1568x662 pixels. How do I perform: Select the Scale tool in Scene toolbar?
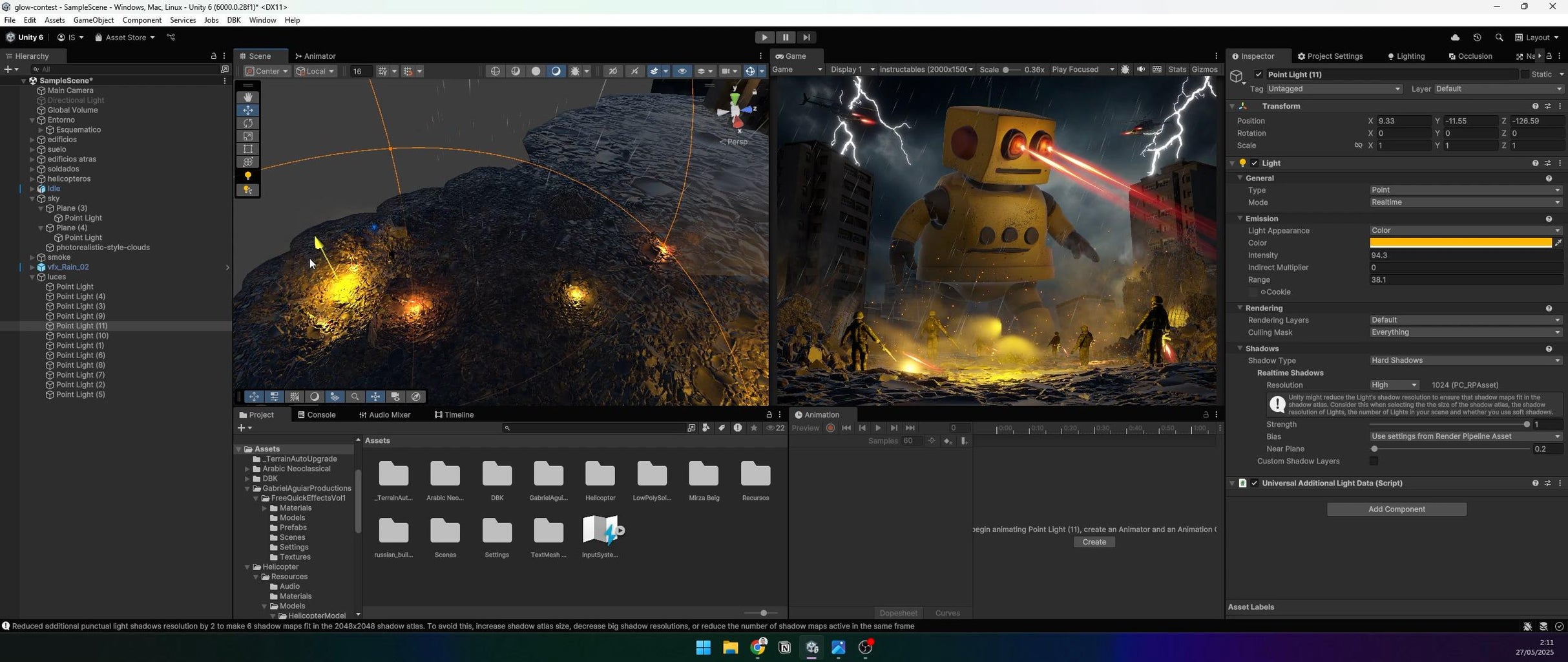(248, 136)
